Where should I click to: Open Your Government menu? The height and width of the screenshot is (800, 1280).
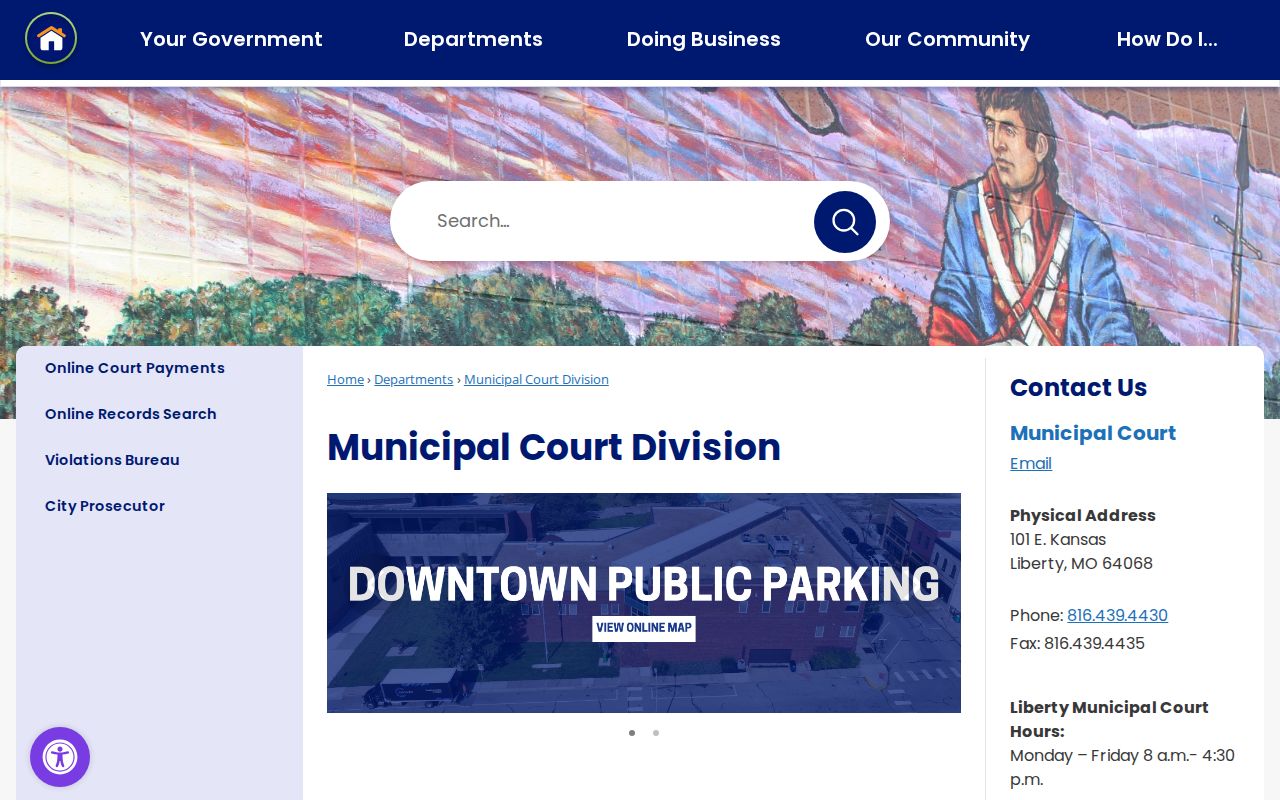coord(231,39)
